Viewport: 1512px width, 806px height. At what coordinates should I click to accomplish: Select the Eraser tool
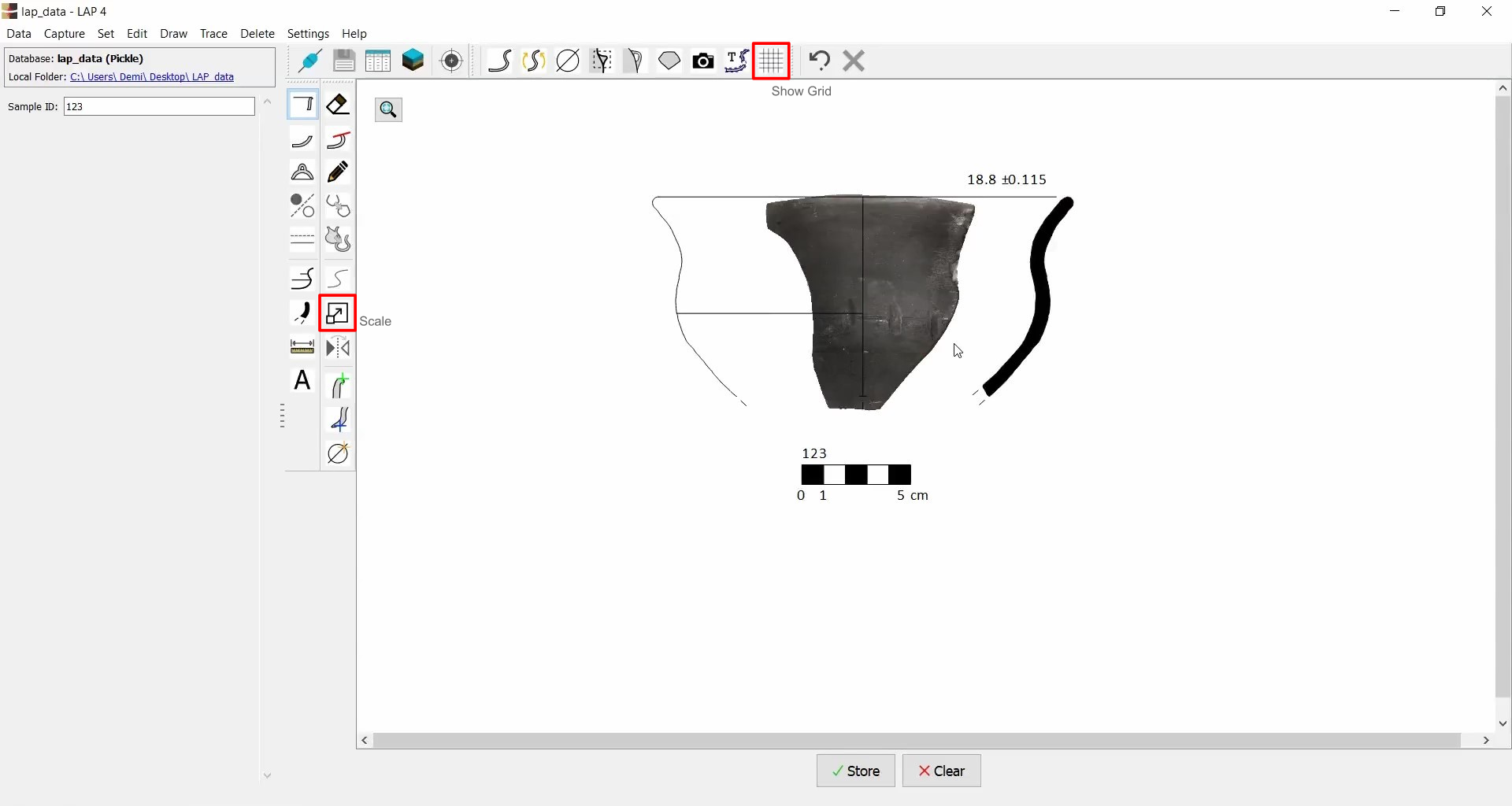(x=338, y=105)
